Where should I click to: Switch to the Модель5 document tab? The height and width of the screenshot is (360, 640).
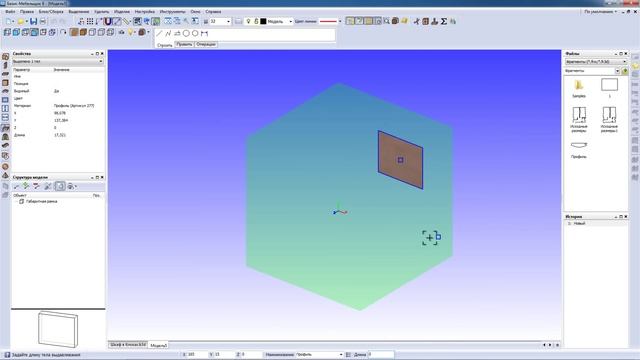(x=158, y=345)
